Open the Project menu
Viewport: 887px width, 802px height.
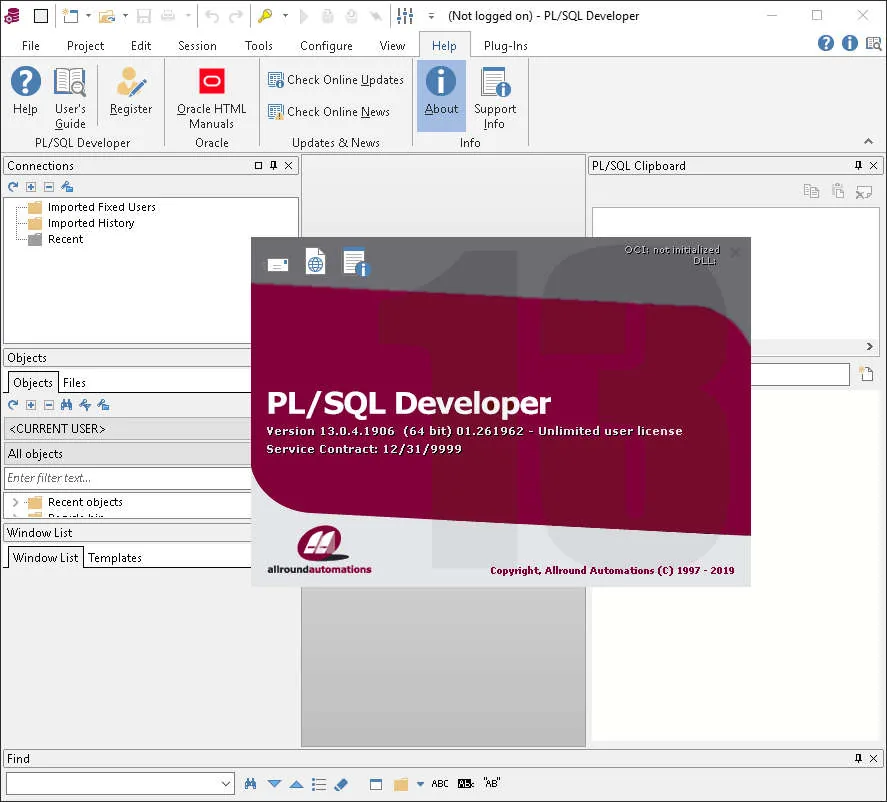click(85, 46)
